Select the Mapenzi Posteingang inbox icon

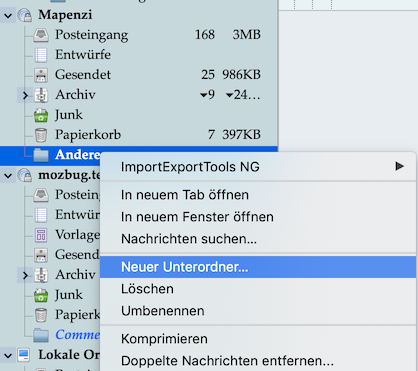click(41, 35)
